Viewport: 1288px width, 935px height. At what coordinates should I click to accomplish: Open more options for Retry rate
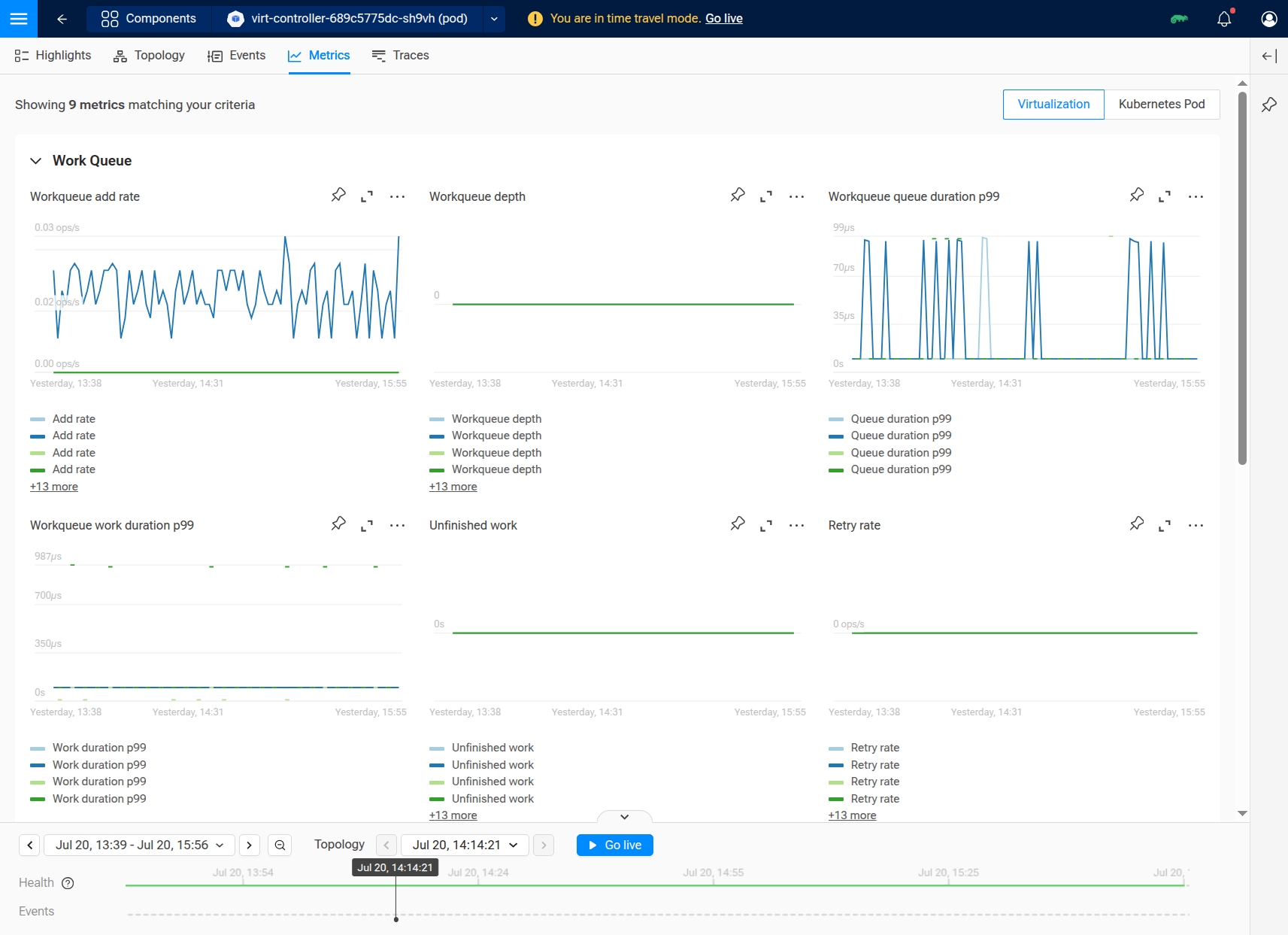[1196, 525]
